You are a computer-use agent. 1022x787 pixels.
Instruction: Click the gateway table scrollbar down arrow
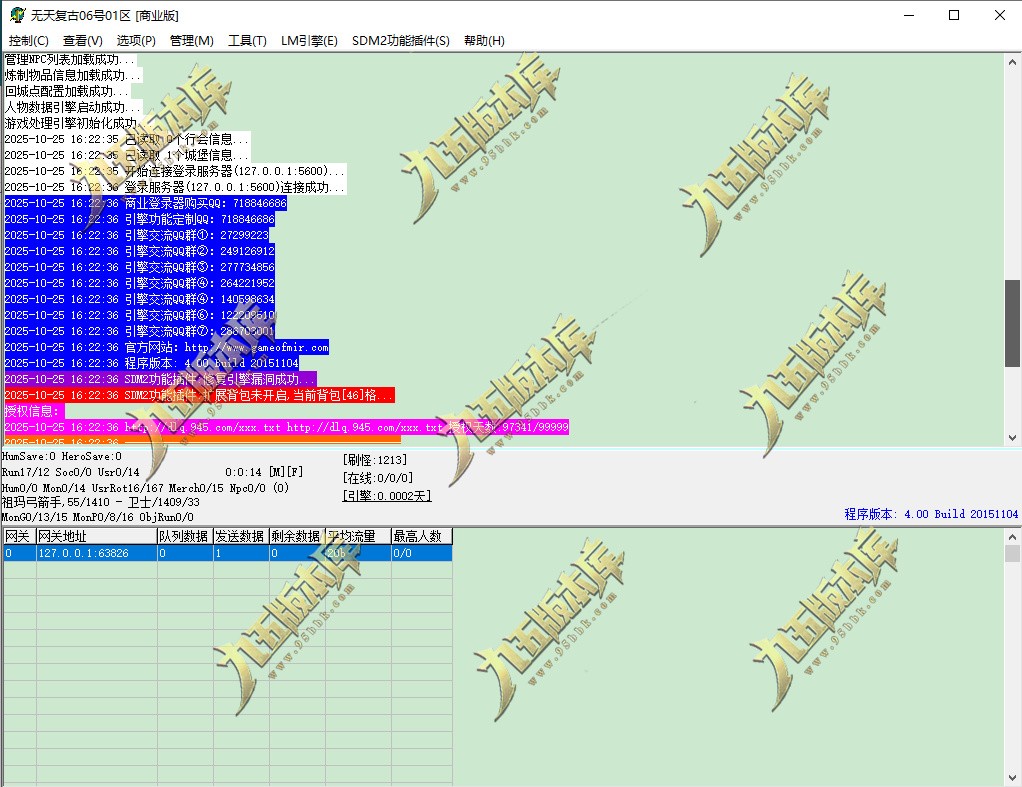click(1012, 777)
